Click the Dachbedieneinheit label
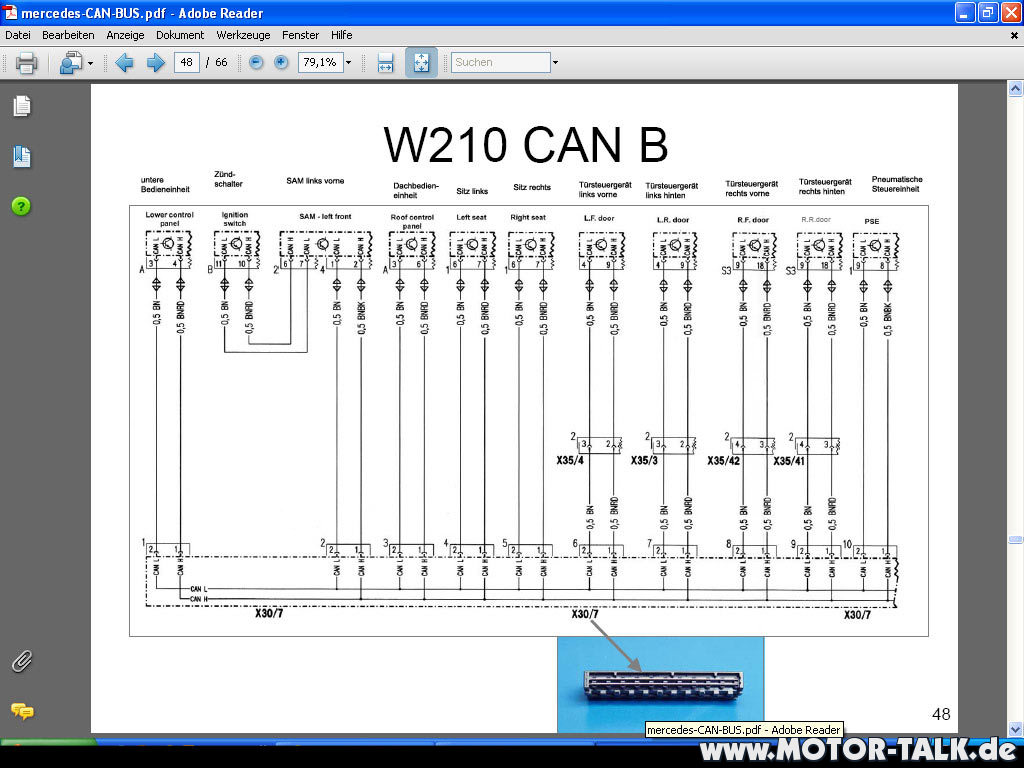The width and height of the screenshot is (1024, 768). click(x=415, y=190)
